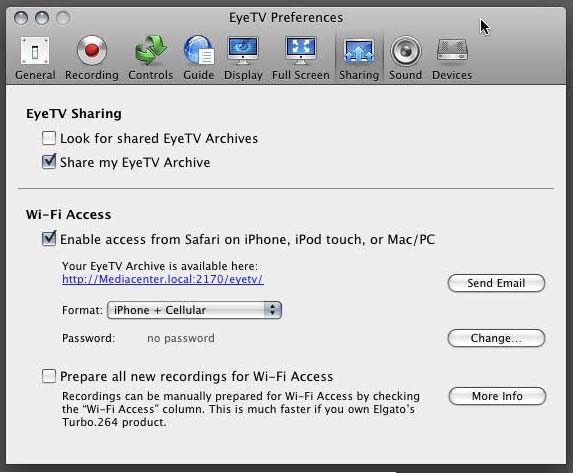Click the 'Wi-Fi Access' heading
Viewport: 573px width, 473px height.
coord(69,215)
